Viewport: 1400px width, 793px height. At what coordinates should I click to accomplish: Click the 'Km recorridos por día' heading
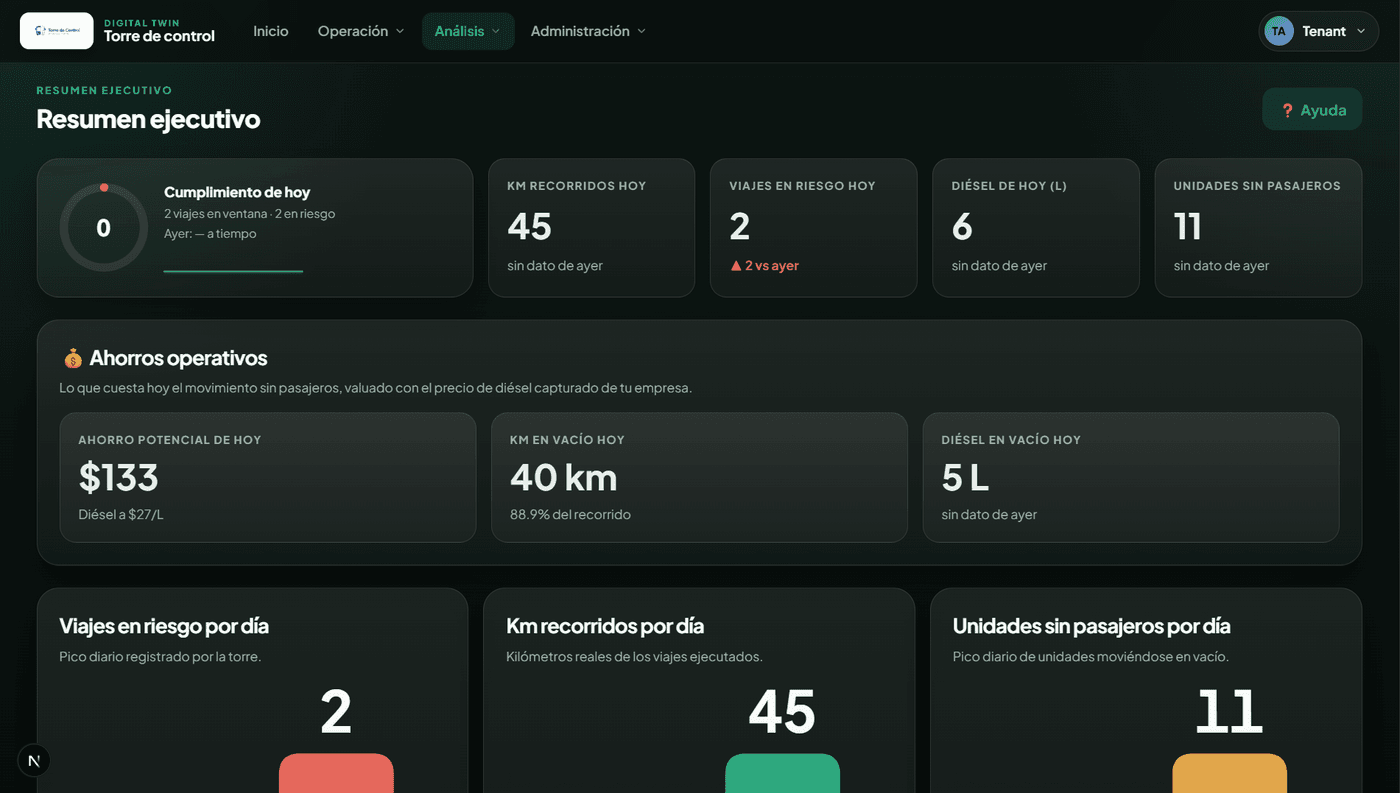(x=605, y=626)
